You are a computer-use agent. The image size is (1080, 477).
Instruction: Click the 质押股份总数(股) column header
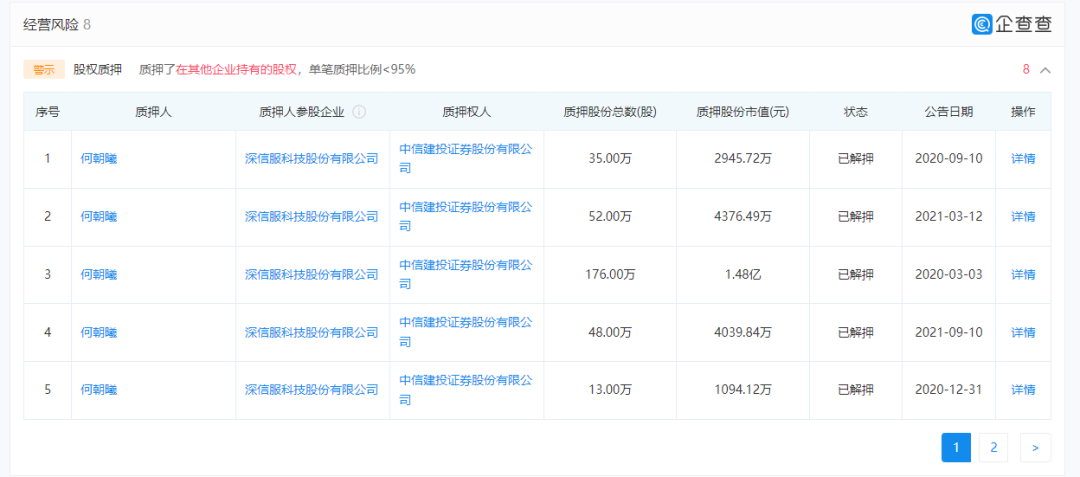tap(610, 112)
